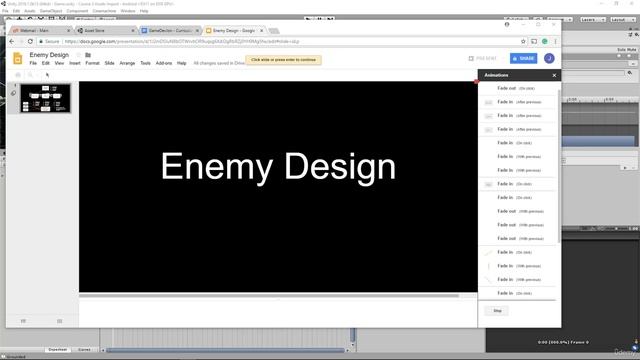
Task: Click the browser address bar URL
Action: 182,41
